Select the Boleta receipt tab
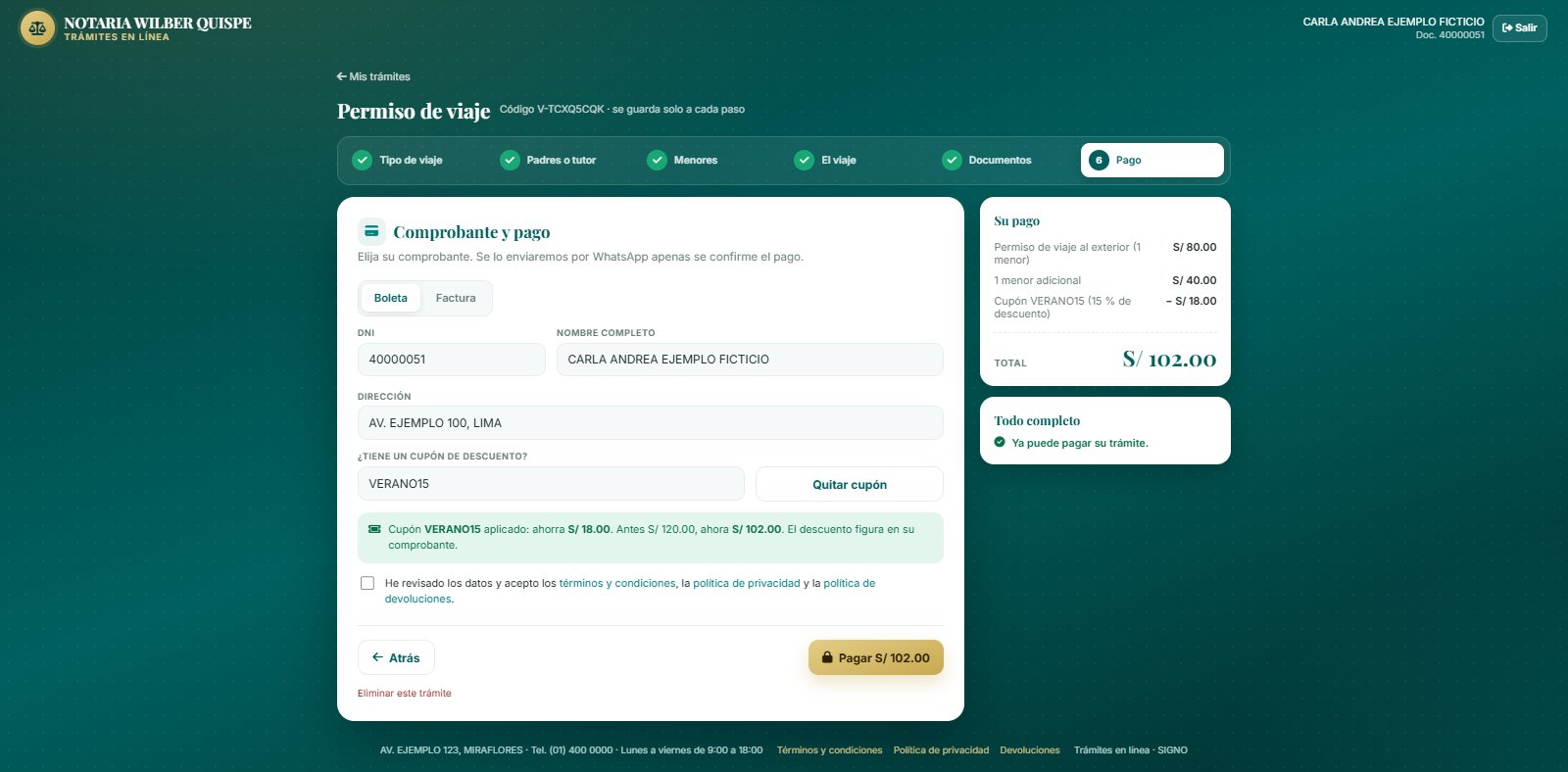This screenshot has height=772, width=1568. [390, 298]
